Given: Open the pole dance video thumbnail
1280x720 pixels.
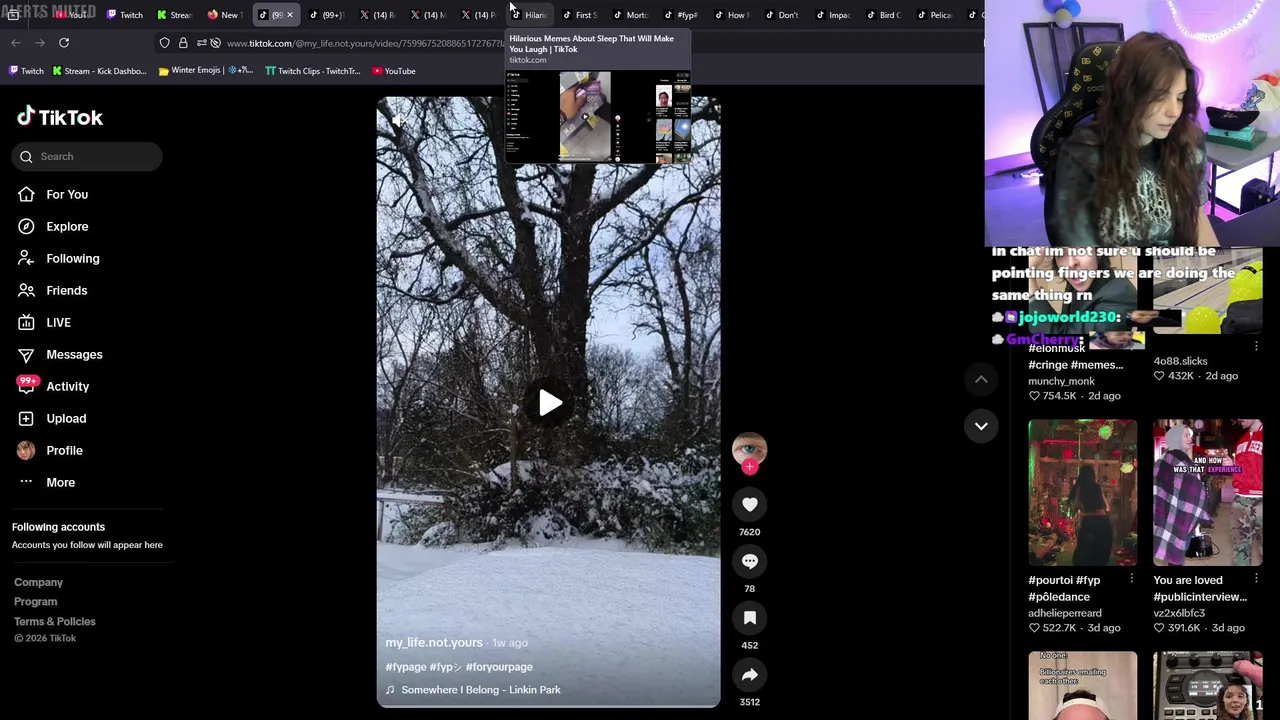Looking at the screenshot, I should tap(1082, 493).
